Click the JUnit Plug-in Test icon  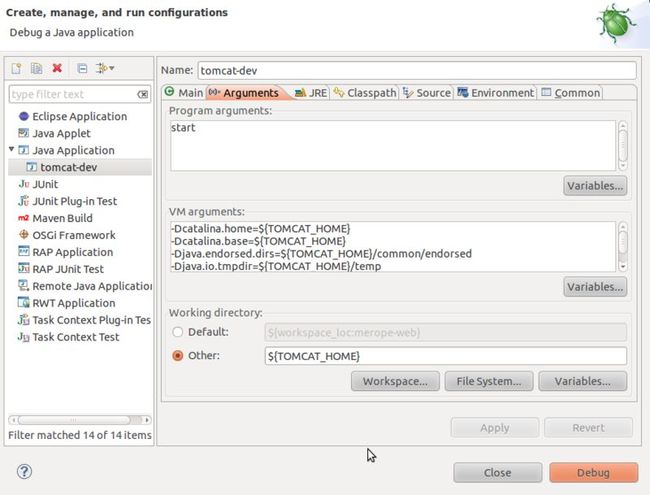click(24, 201)
